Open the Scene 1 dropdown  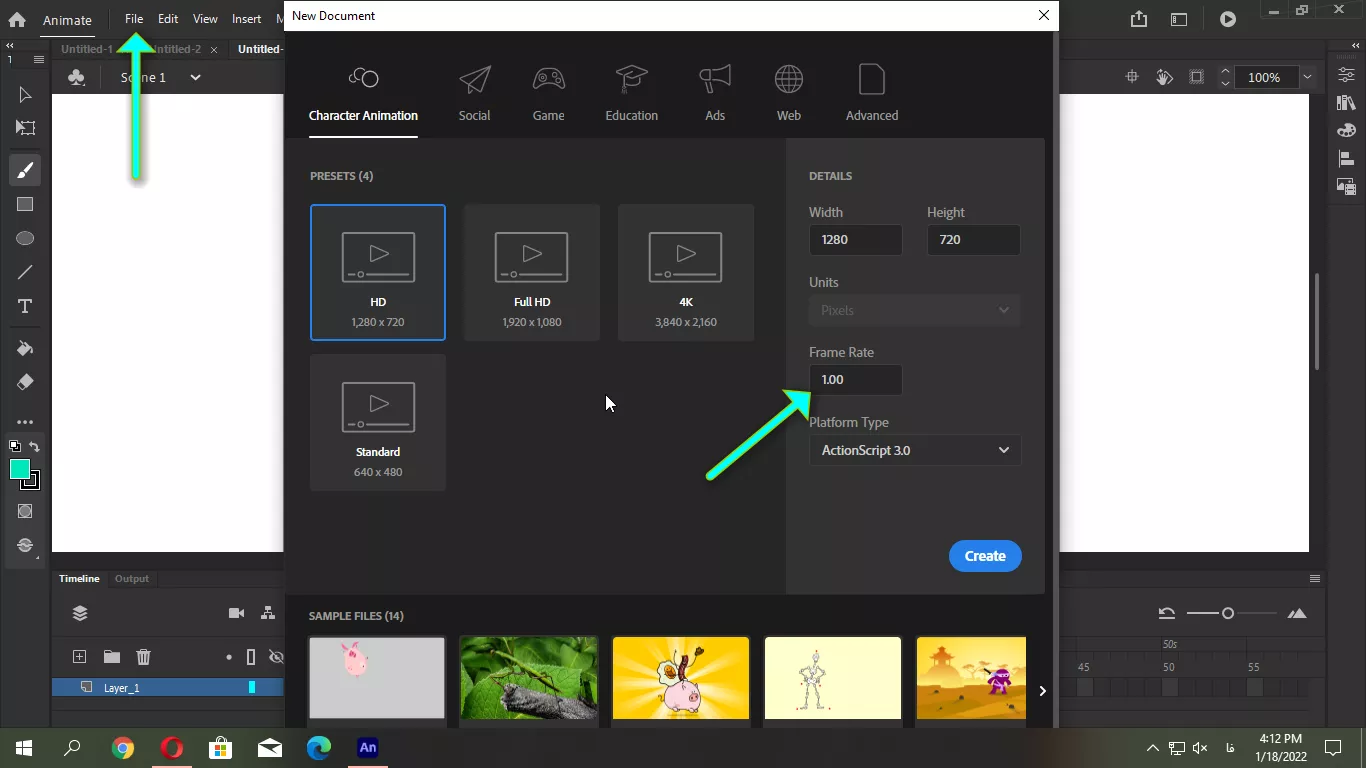point(195,77)
